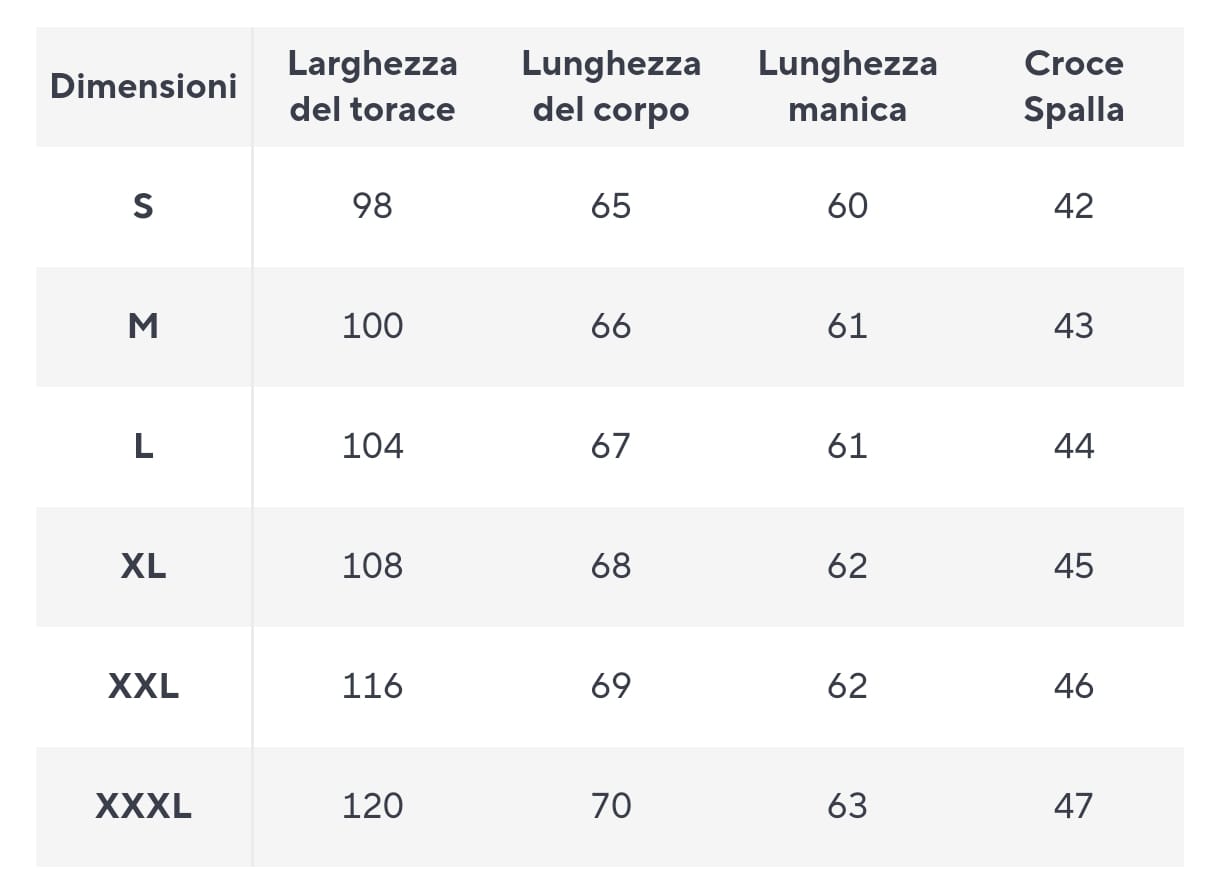The height and width of the screenshot is (883, 1220).
Task: Select shoulder value 45 for XL
Action: point(1073,566)
